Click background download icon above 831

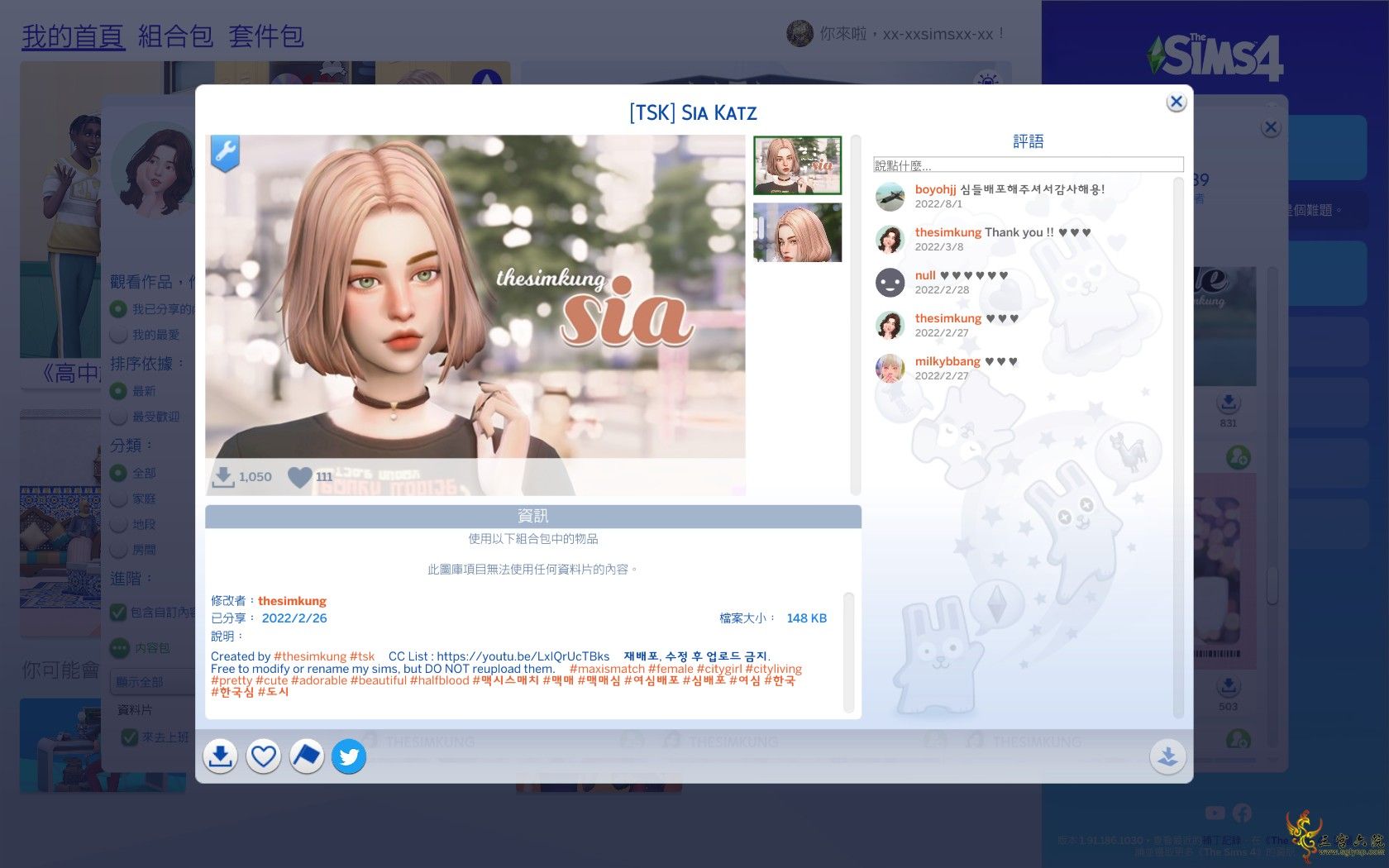click(x=1229, y=403)
